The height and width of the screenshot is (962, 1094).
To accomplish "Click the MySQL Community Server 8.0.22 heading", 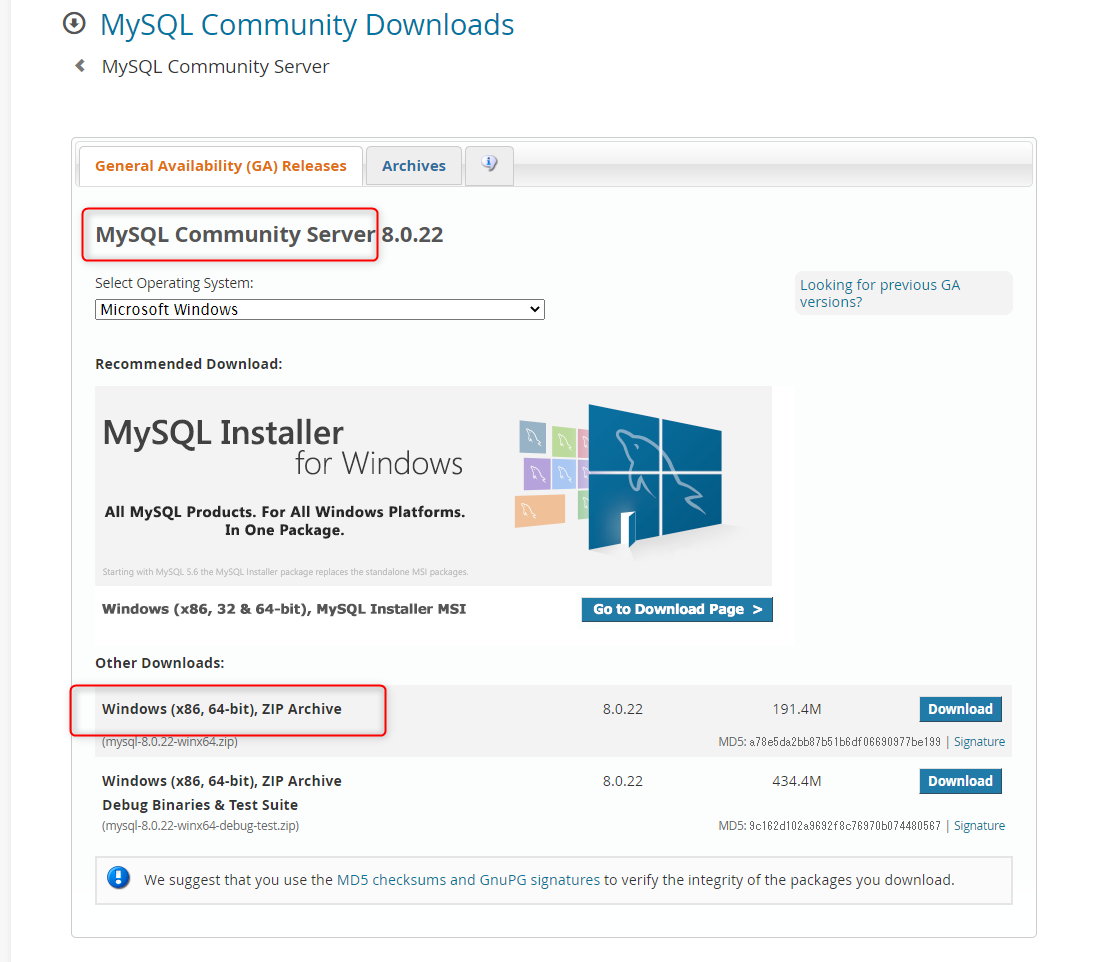I will click(x=269, y=234).
